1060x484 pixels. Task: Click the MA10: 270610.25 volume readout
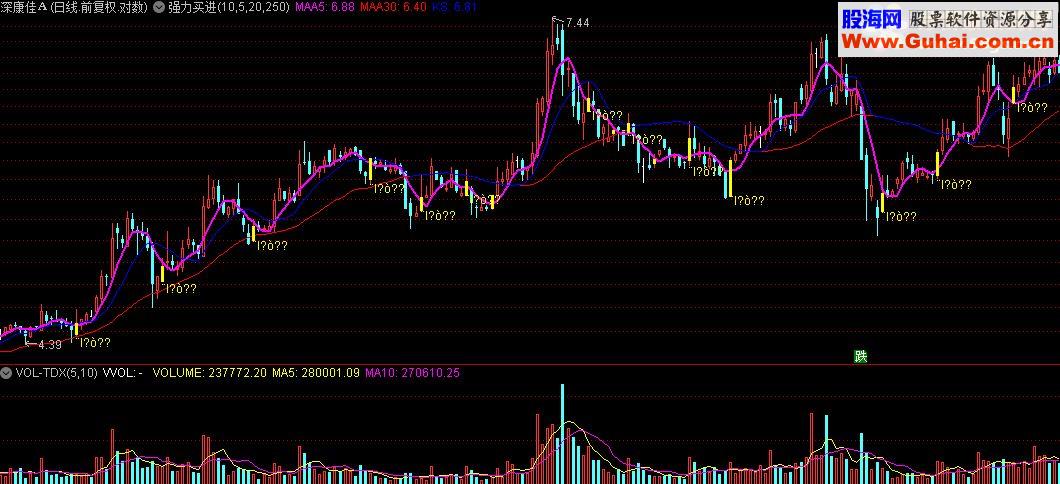412,372
